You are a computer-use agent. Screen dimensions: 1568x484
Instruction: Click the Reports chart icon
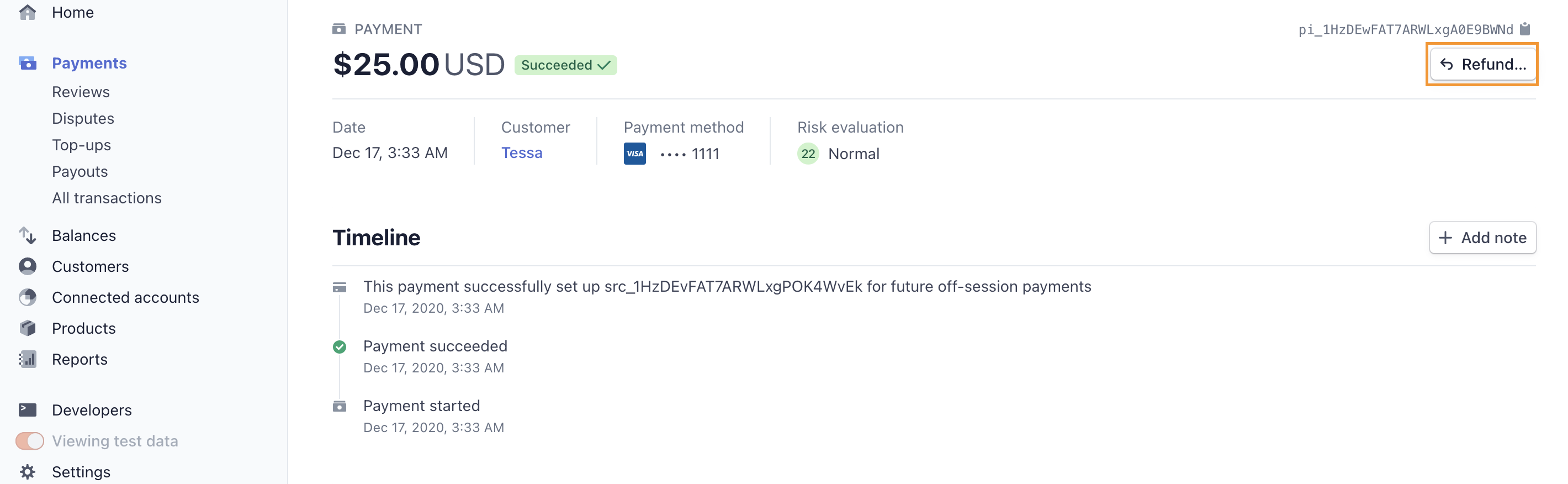coord(28,360)
